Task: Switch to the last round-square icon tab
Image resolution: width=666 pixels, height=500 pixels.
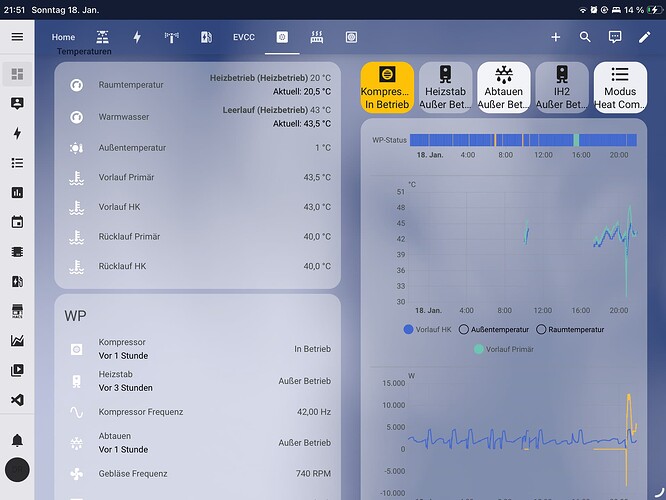Action: 351,37
